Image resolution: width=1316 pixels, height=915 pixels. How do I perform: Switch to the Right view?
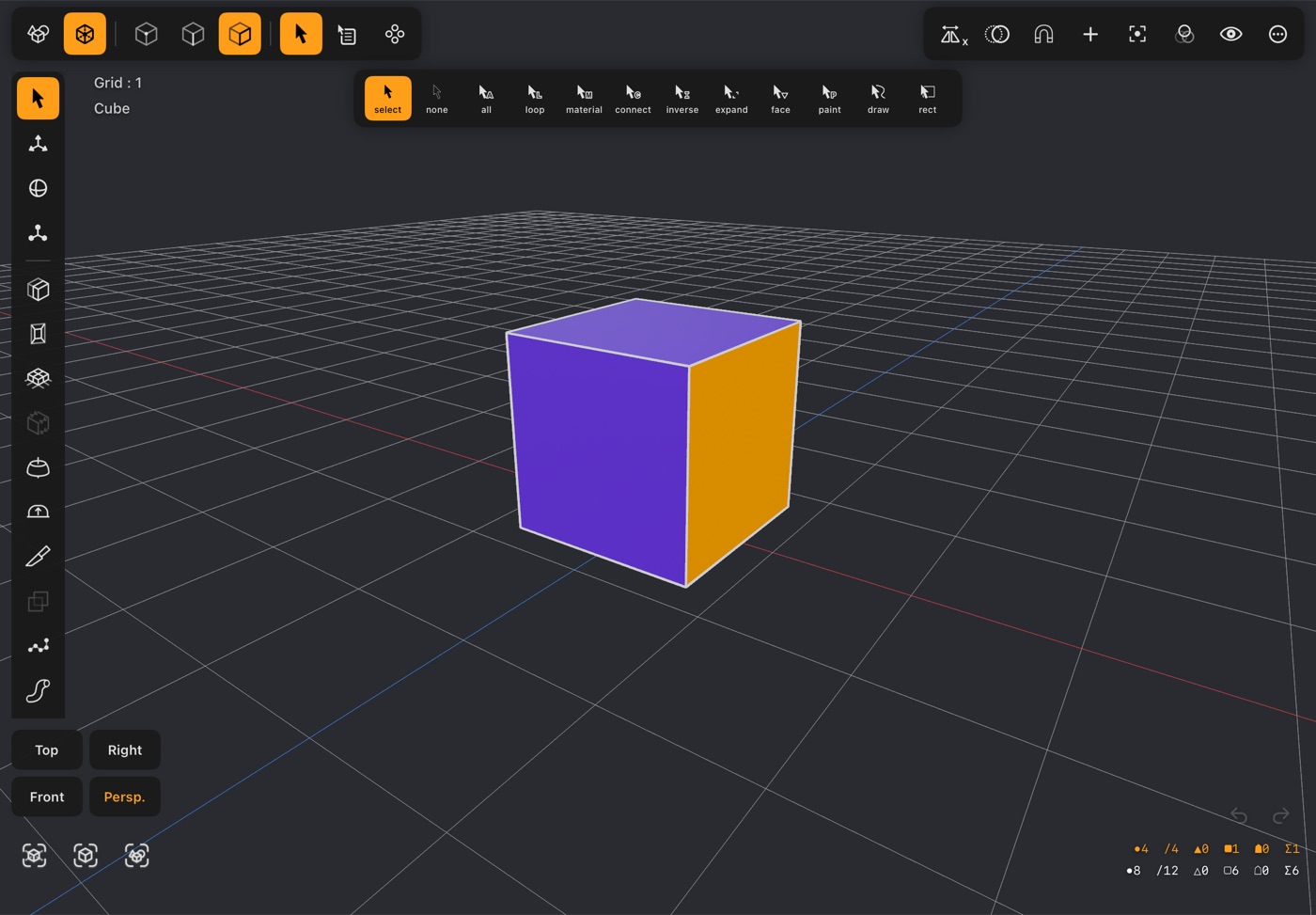point(125,749)
